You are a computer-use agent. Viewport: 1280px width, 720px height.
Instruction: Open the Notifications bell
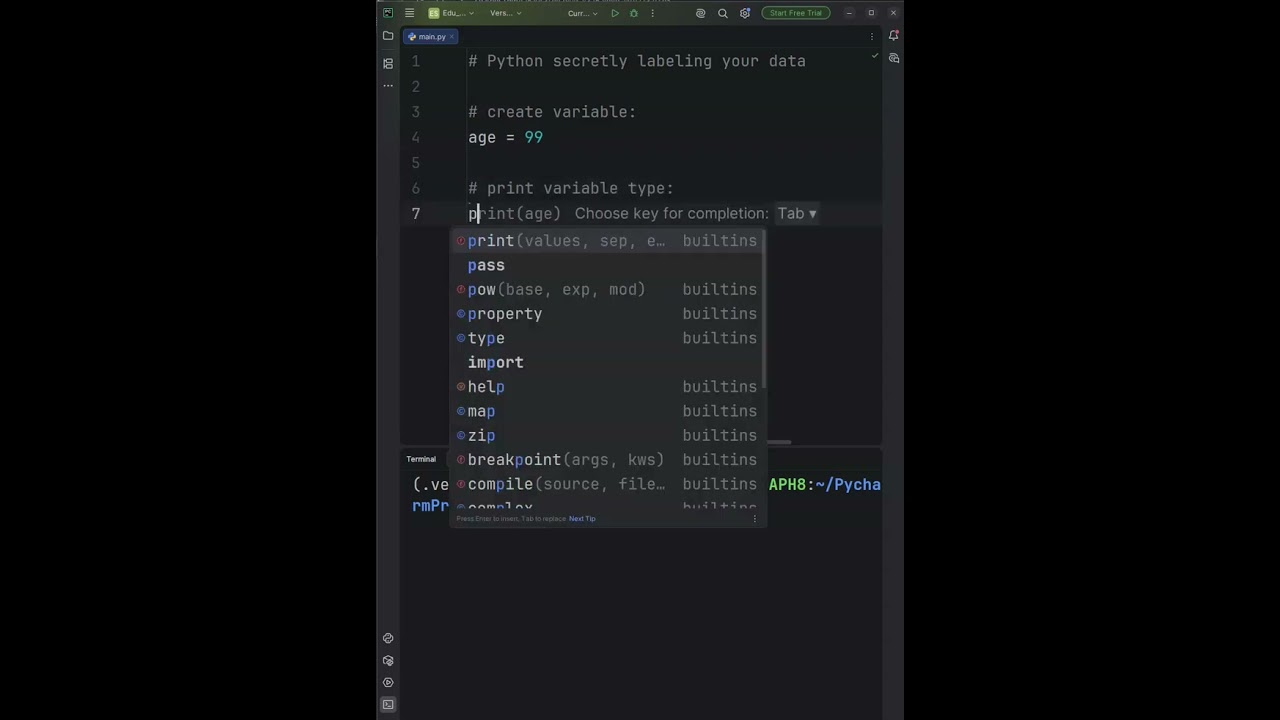pos(893,35)
